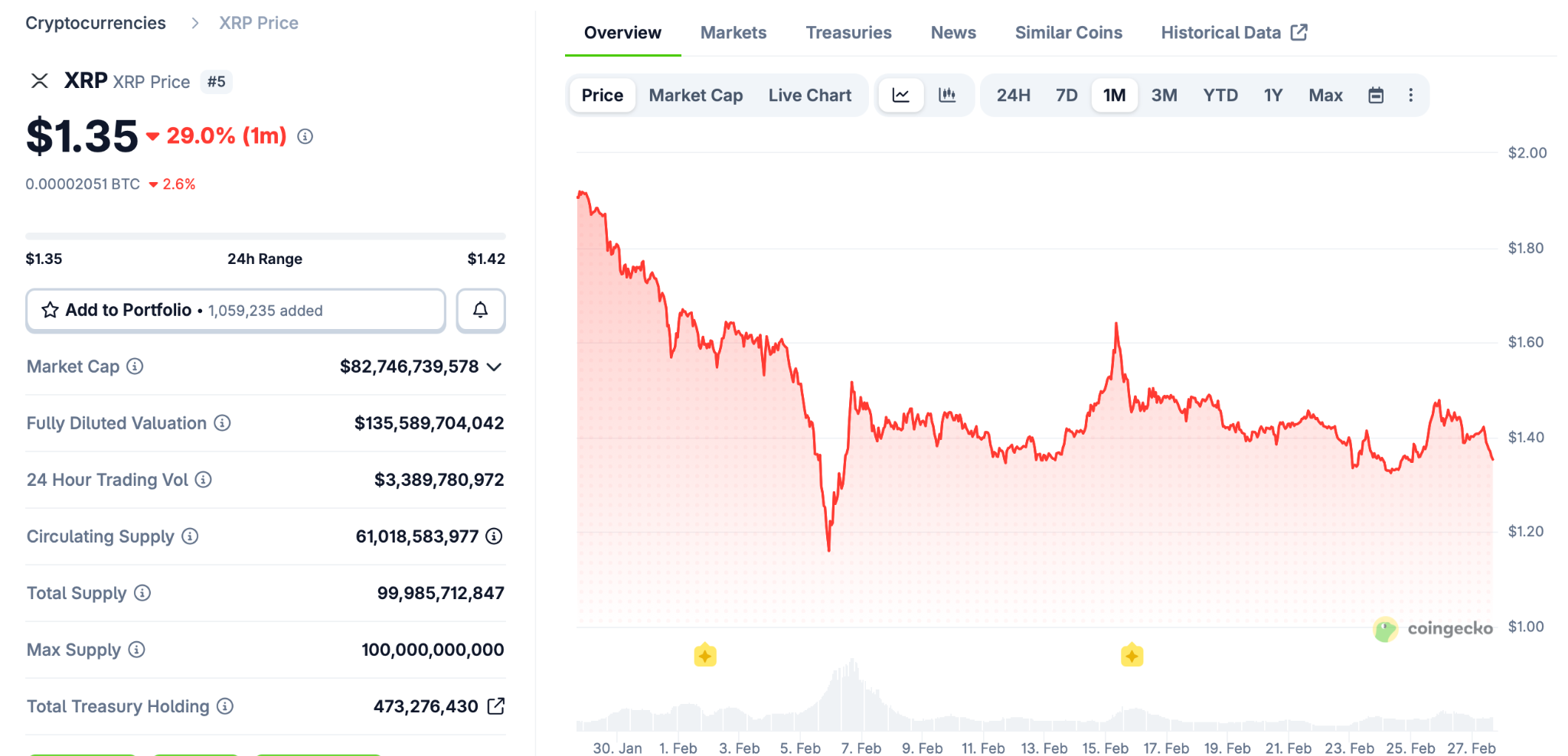Select the 7D time range

[1067, 96]
